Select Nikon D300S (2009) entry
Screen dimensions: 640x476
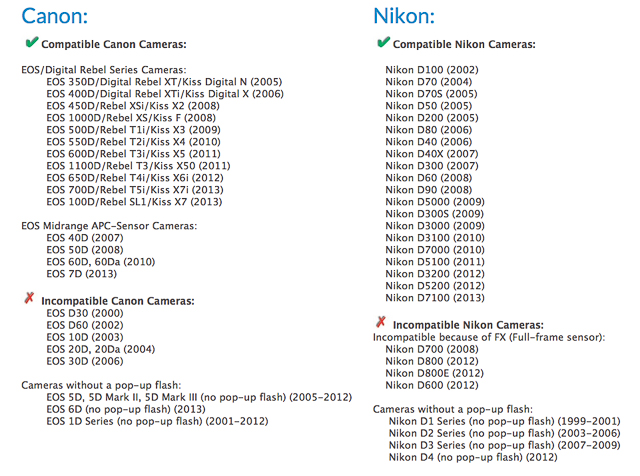click(435, 214)
